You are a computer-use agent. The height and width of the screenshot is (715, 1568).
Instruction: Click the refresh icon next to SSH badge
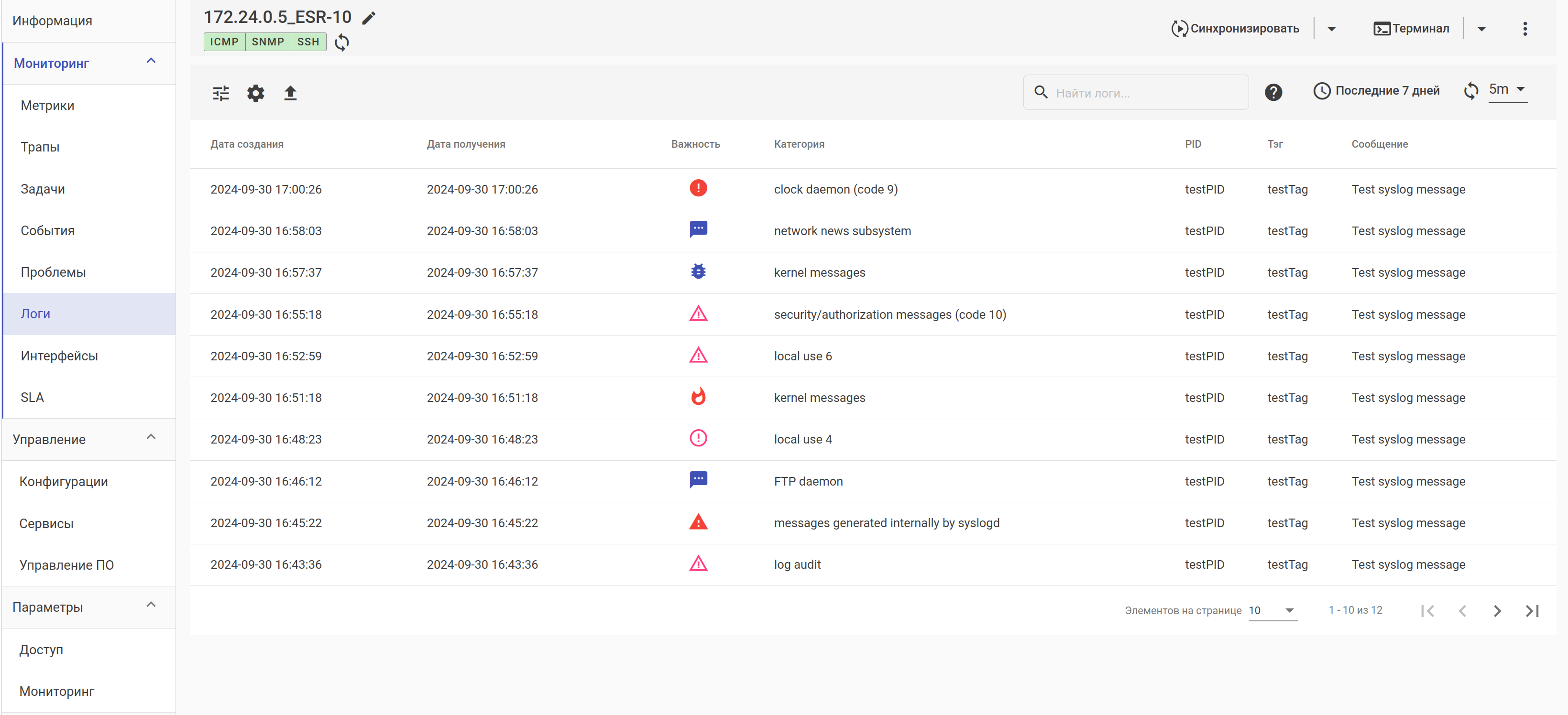342,42
